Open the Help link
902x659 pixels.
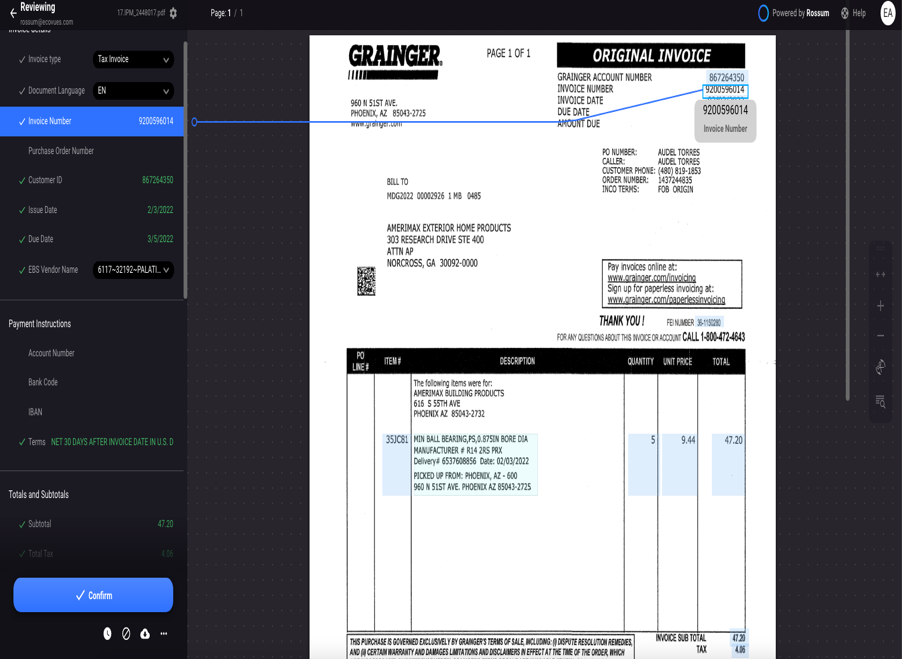(x=853, y=13)
